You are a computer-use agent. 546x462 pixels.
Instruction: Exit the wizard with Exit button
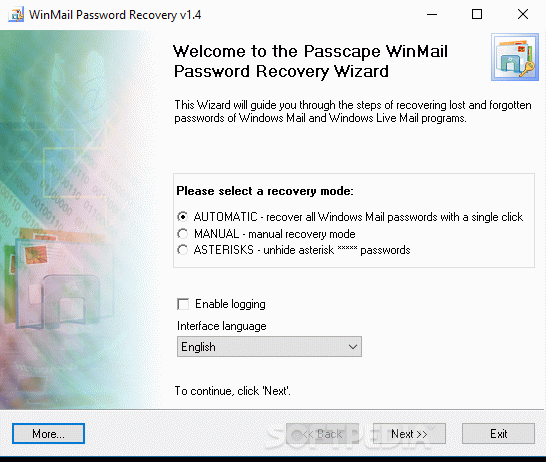pyautogui.click(x=498, y=434)
